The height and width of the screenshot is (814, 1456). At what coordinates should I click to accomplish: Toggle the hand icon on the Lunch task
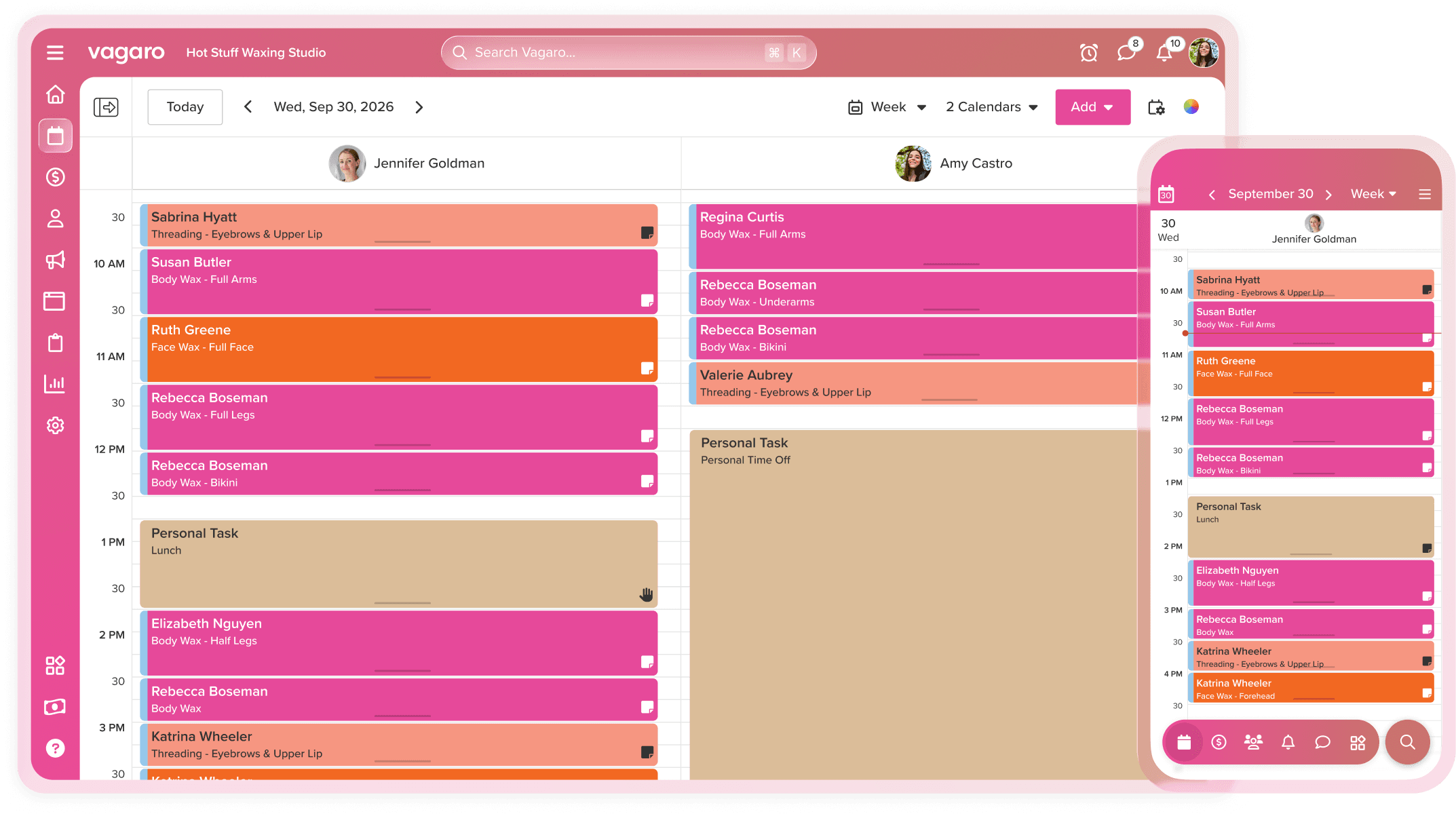(x=646, y=595)
